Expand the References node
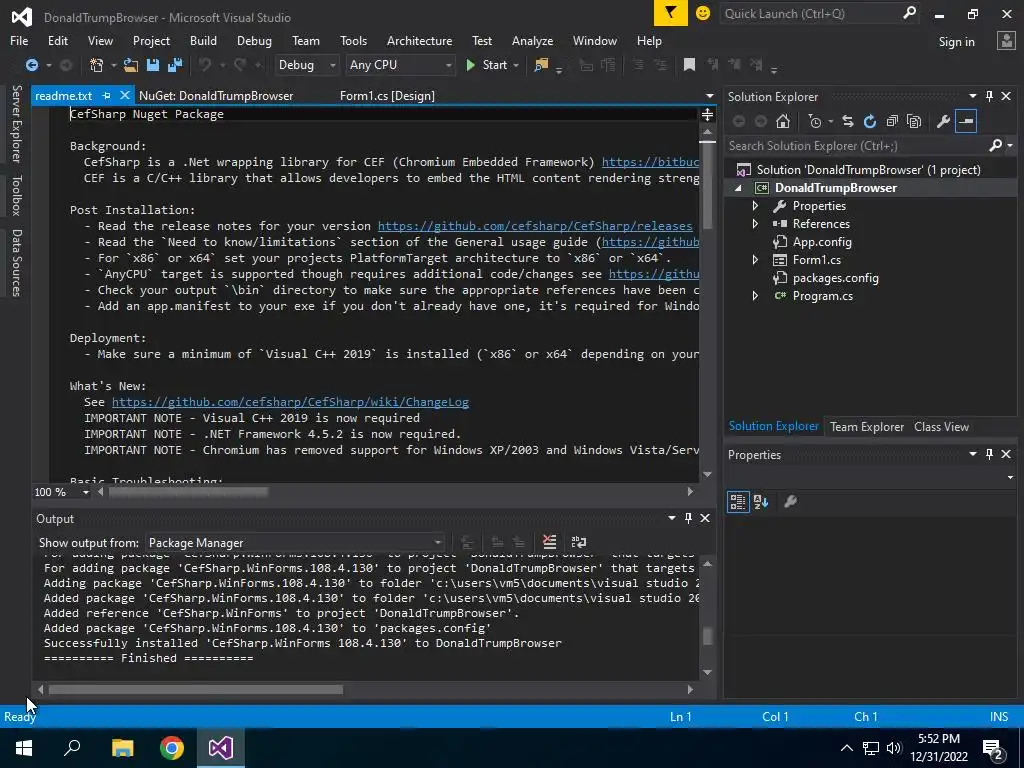 click(756, 224)
